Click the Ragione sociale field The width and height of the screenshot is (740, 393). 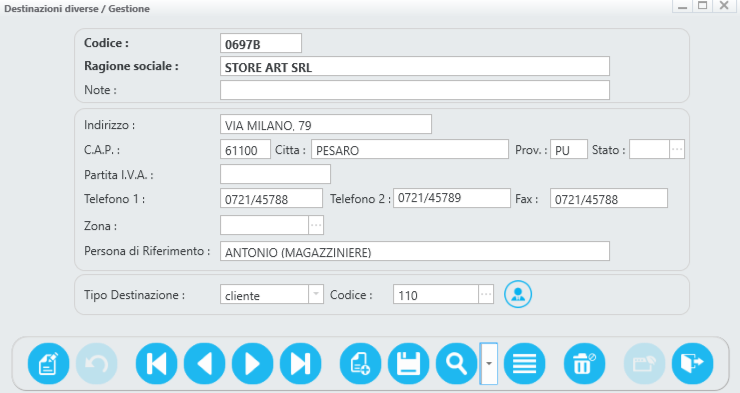point(415,67)
